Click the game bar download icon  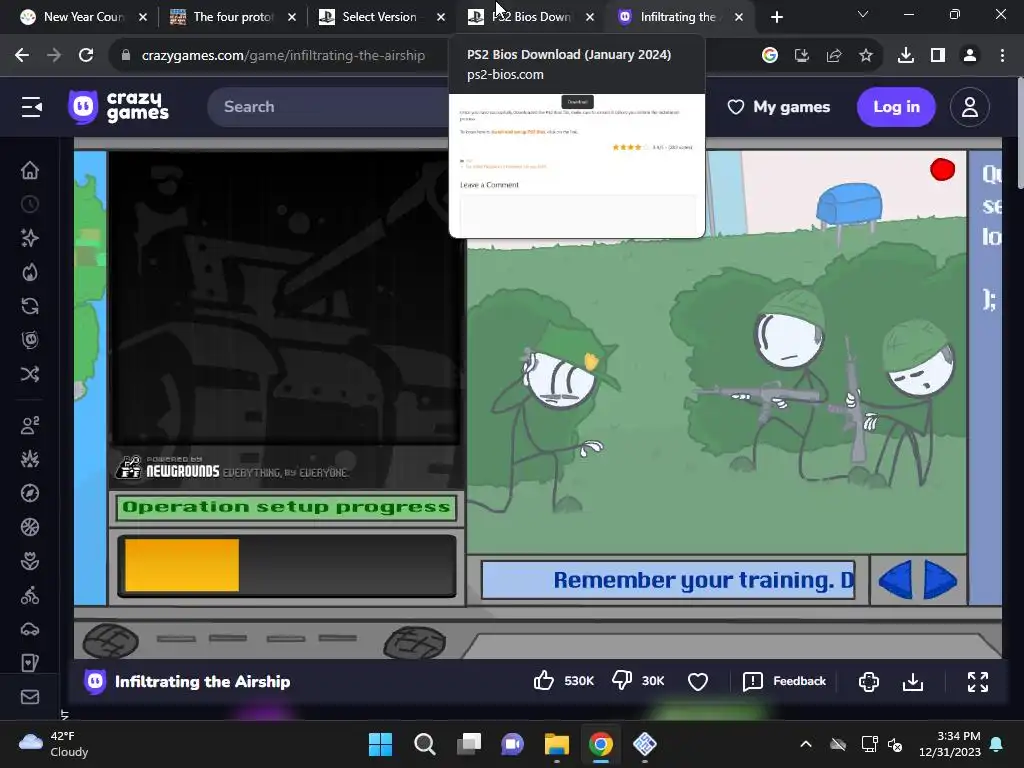tap(913, 682)
